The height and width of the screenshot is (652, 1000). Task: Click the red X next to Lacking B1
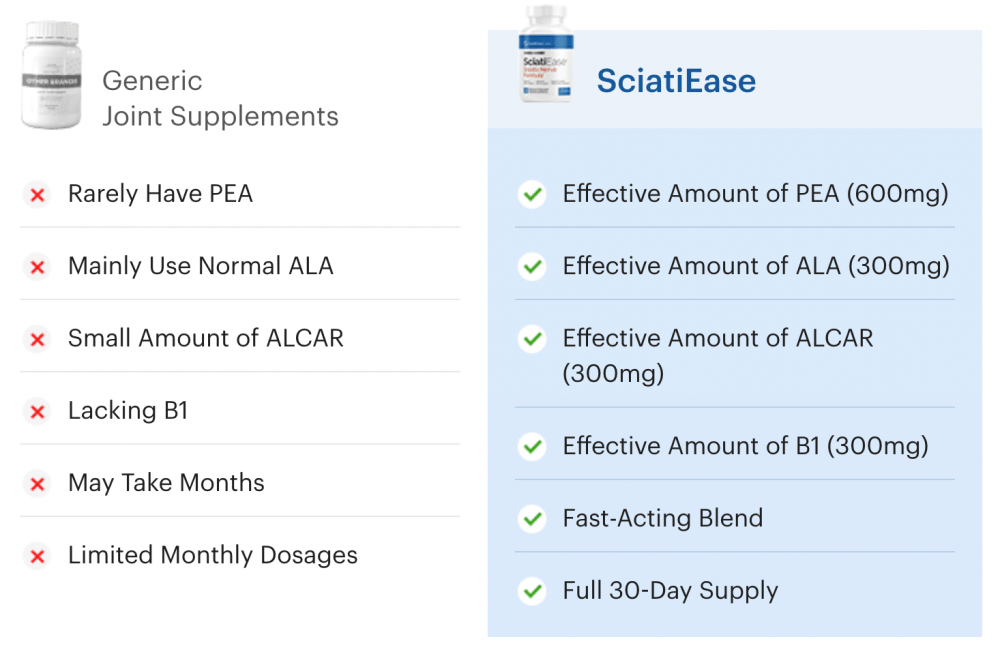[38, 412]
